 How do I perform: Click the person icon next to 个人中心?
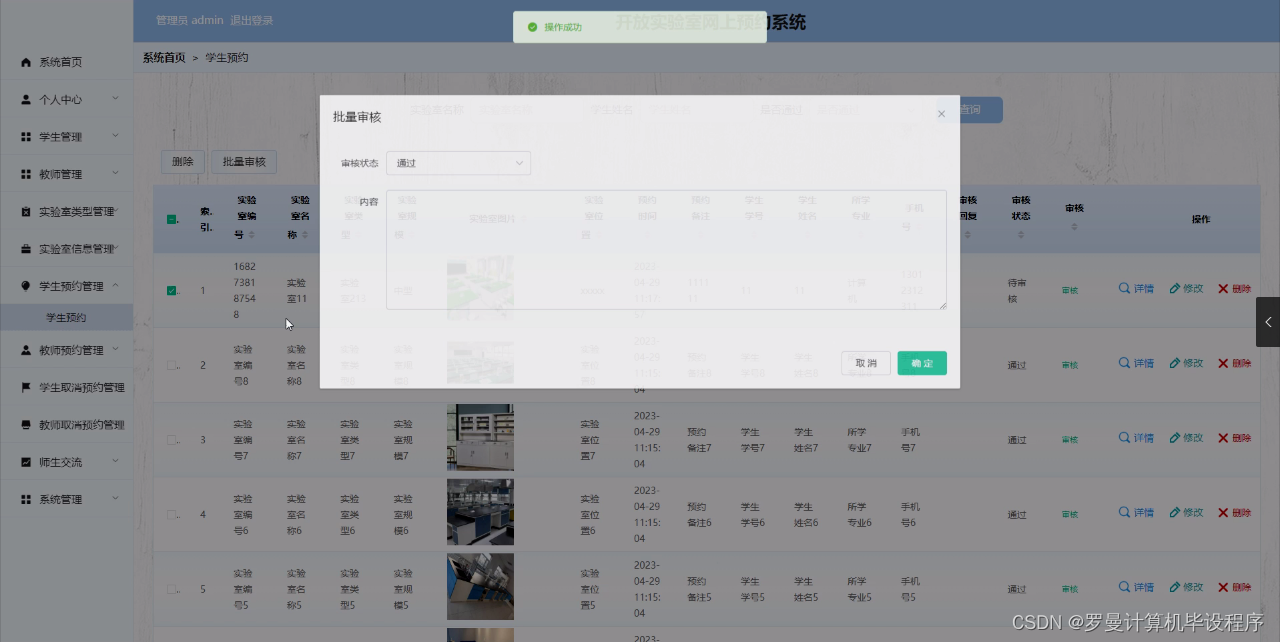coord(24,99)
